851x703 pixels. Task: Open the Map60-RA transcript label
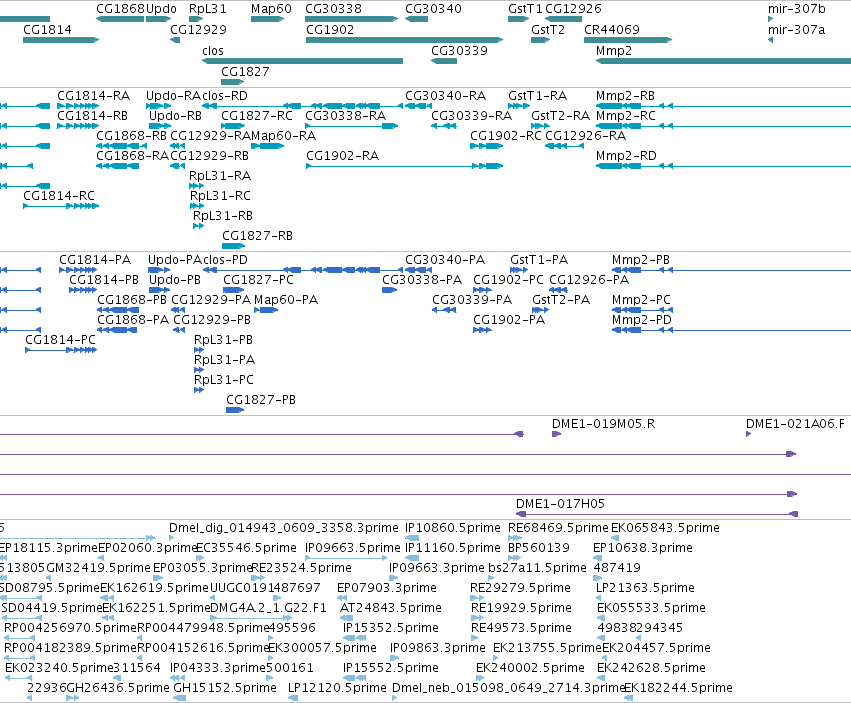[283, 136]
